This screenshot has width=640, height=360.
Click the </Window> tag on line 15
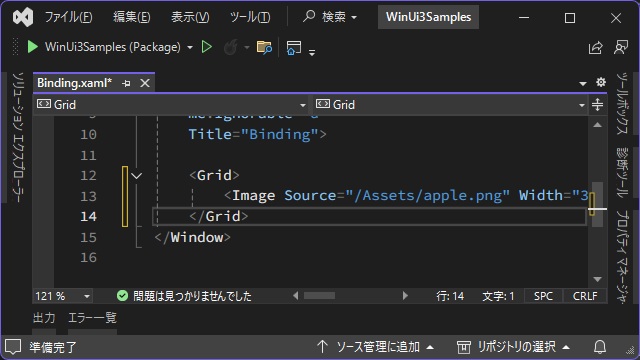click(193, 237)
